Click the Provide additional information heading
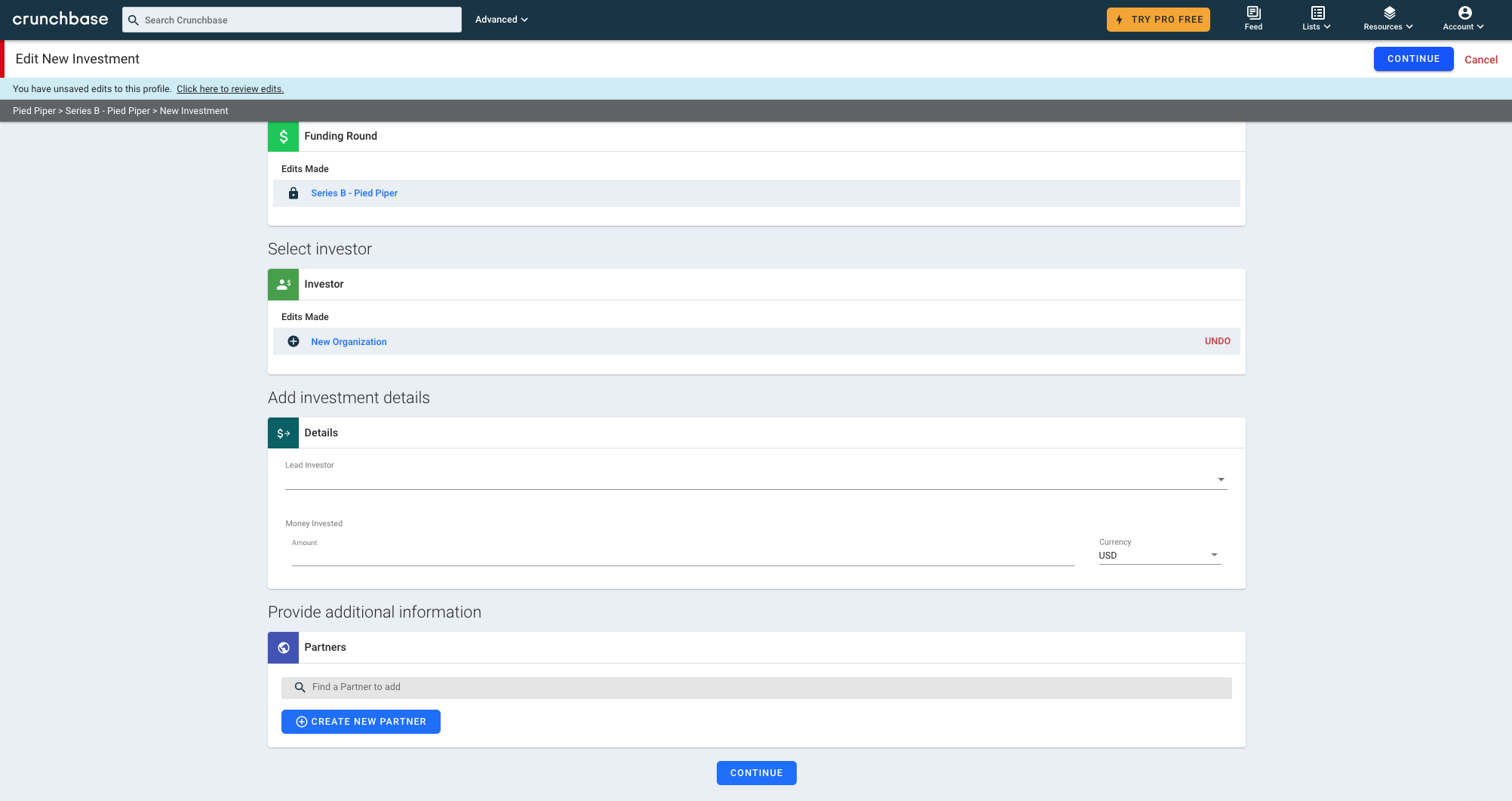Viewport: 1512px width, 801px height. tap(374, 612)
